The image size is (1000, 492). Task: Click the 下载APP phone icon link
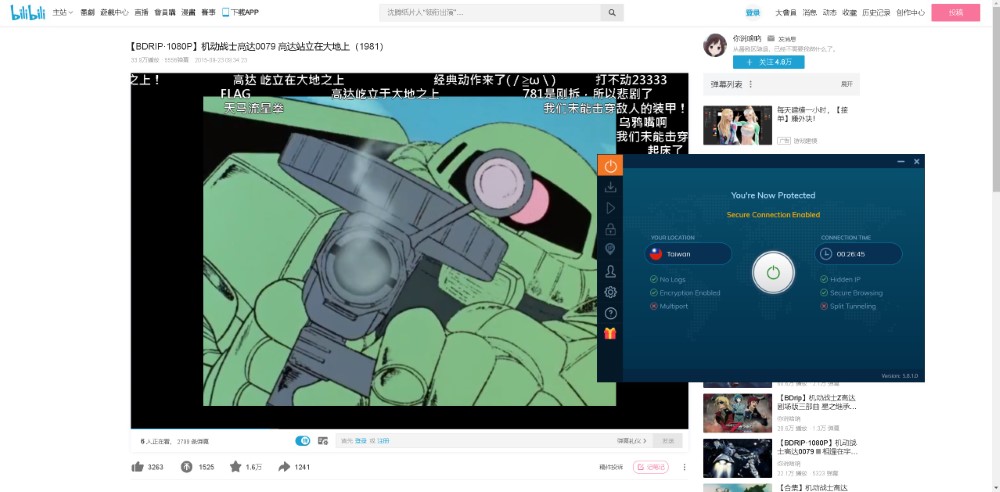(240, 12)
